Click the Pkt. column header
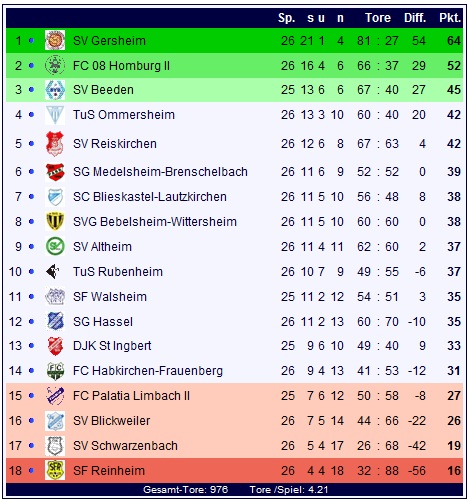Viewport: 469px width, 502px height. (x=450, y=17)
